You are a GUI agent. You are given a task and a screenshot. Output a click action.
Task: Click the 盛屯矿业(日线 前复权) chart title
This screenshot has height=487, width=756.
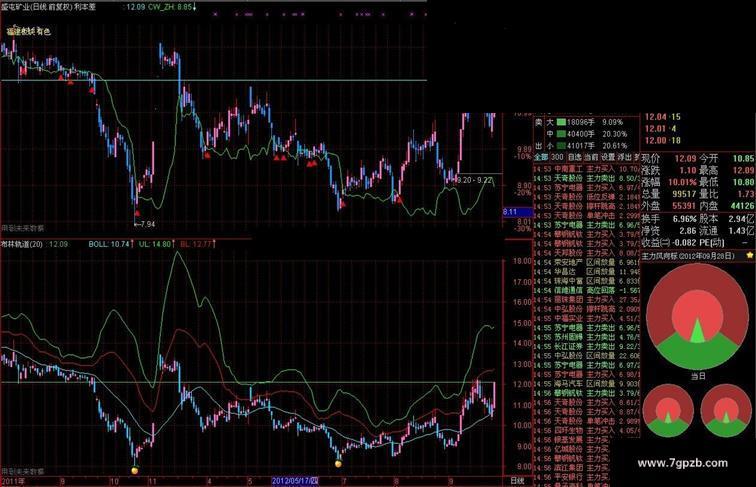pyautogui.click(x=37, y=8)
